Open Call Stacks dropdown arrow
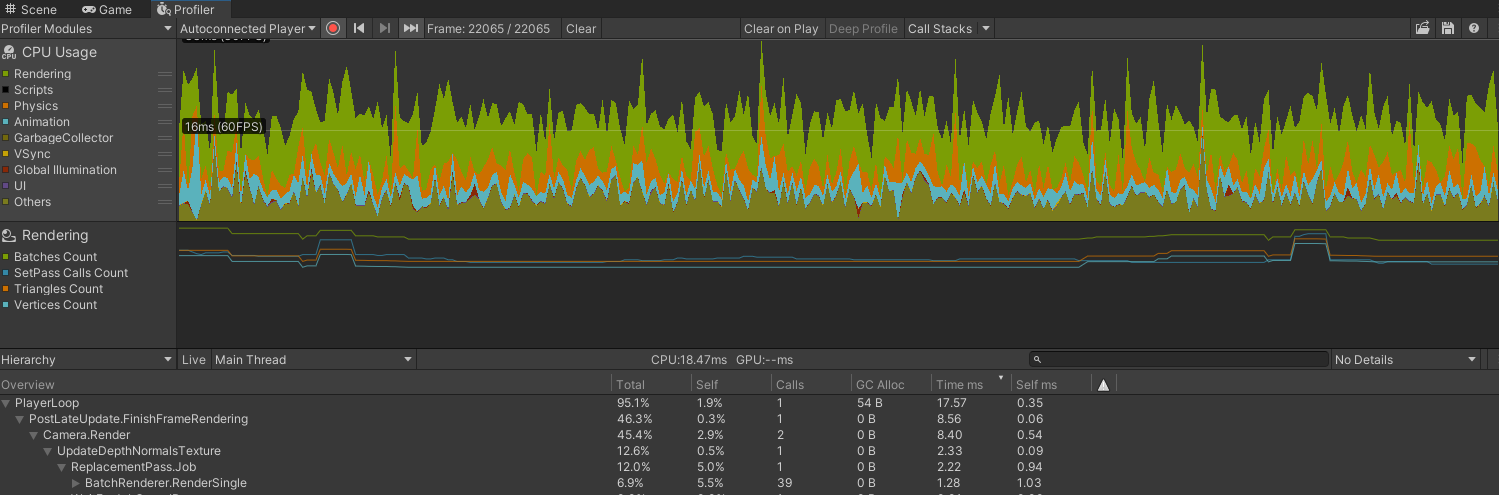 (x=986, y=29)
